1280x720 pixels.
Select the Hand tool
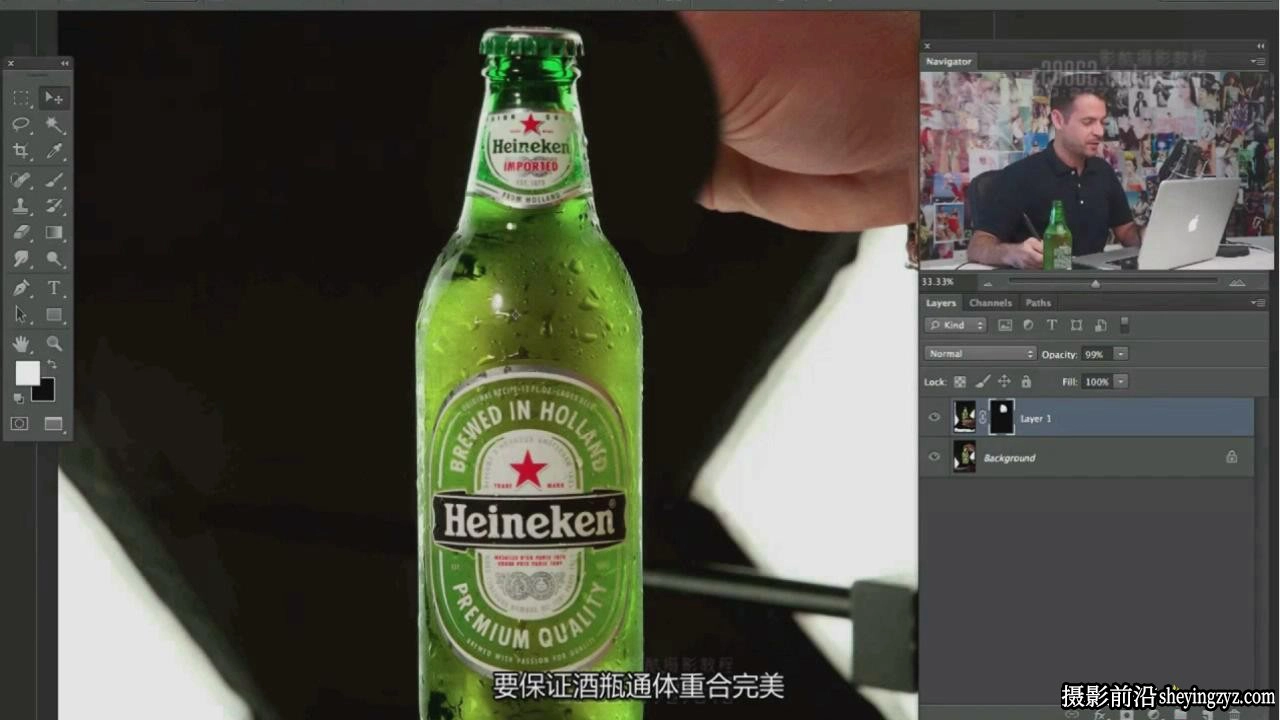(21, 343)
